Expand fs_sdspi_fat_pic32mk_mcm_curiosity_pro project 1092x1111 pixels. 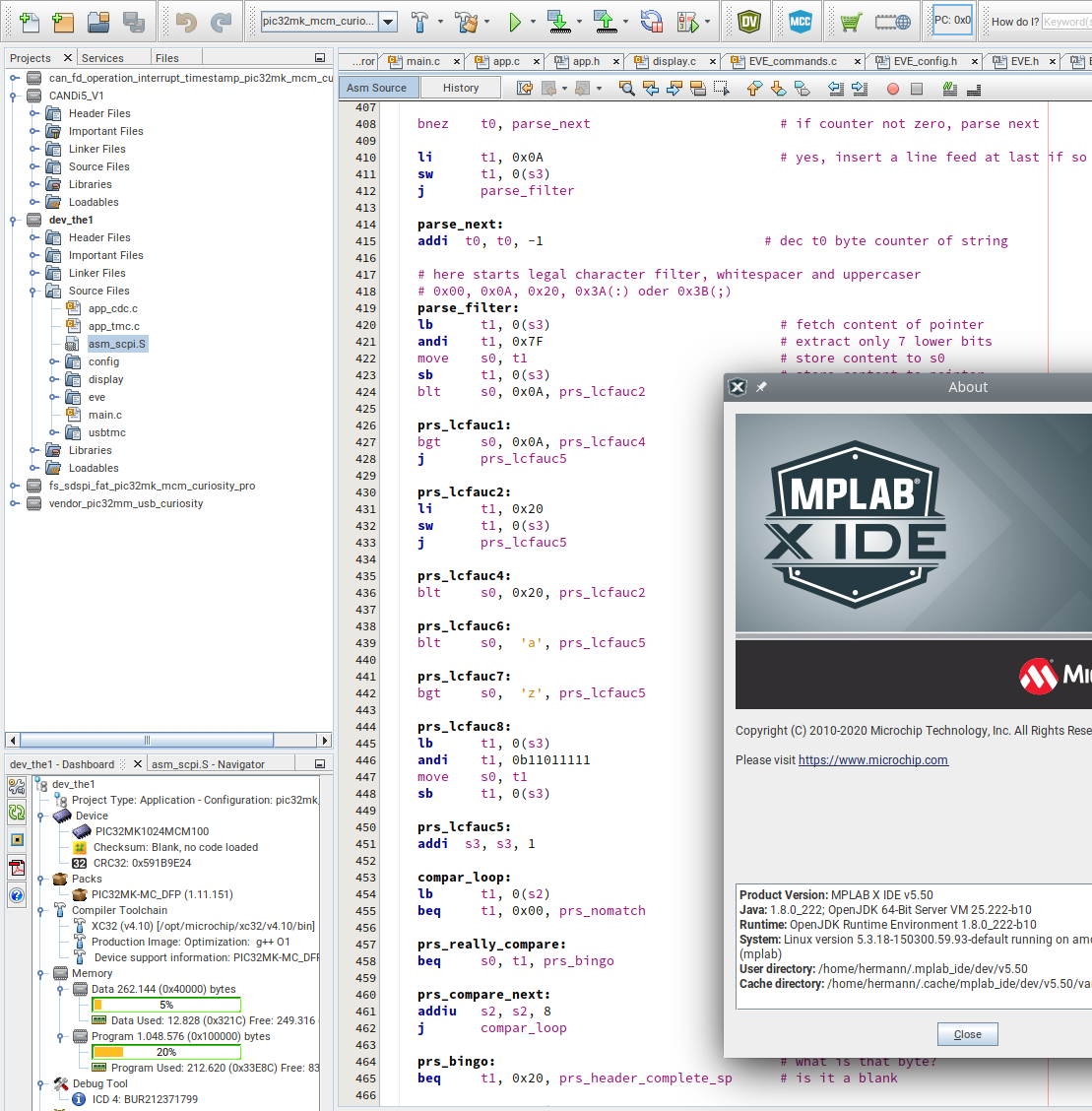click(13, 487)
